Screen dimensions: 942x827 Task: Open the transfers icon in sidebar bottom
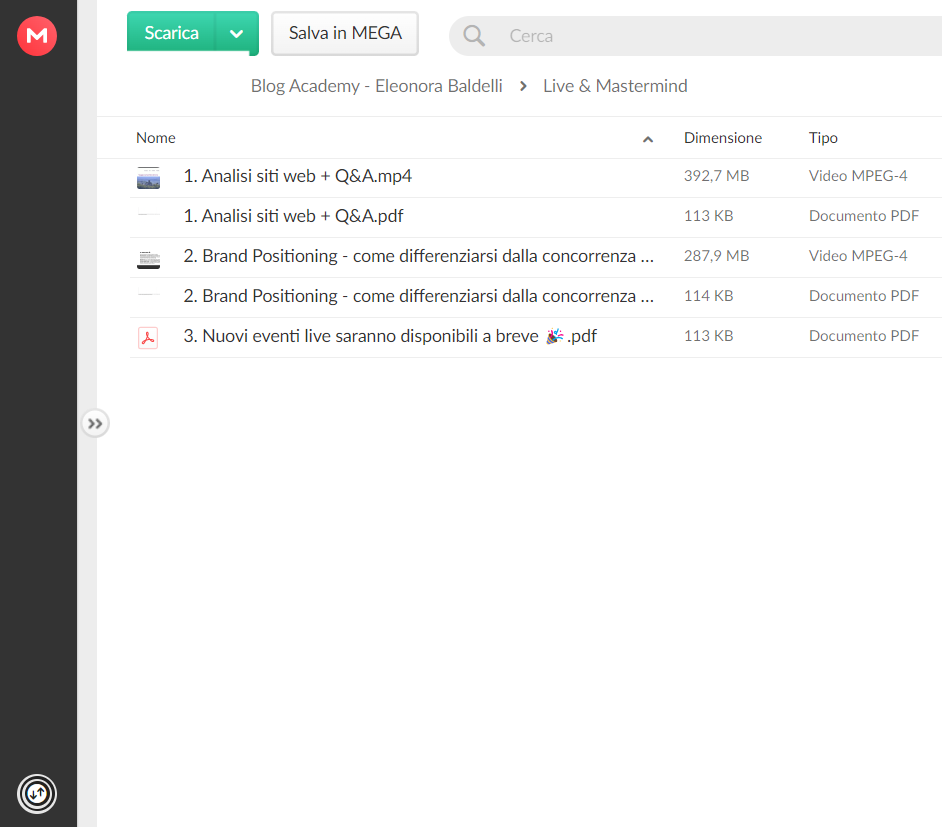click(x=37, y=794)
